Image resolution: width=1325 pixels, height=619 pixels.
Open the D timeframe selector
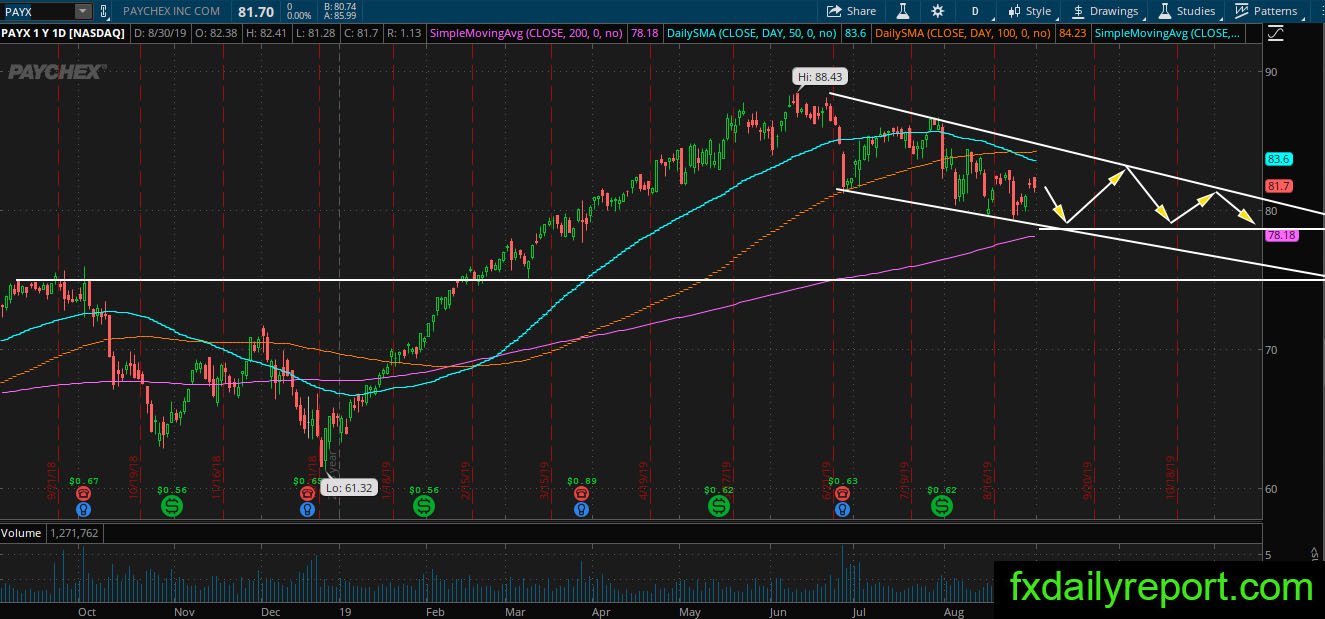975,11
